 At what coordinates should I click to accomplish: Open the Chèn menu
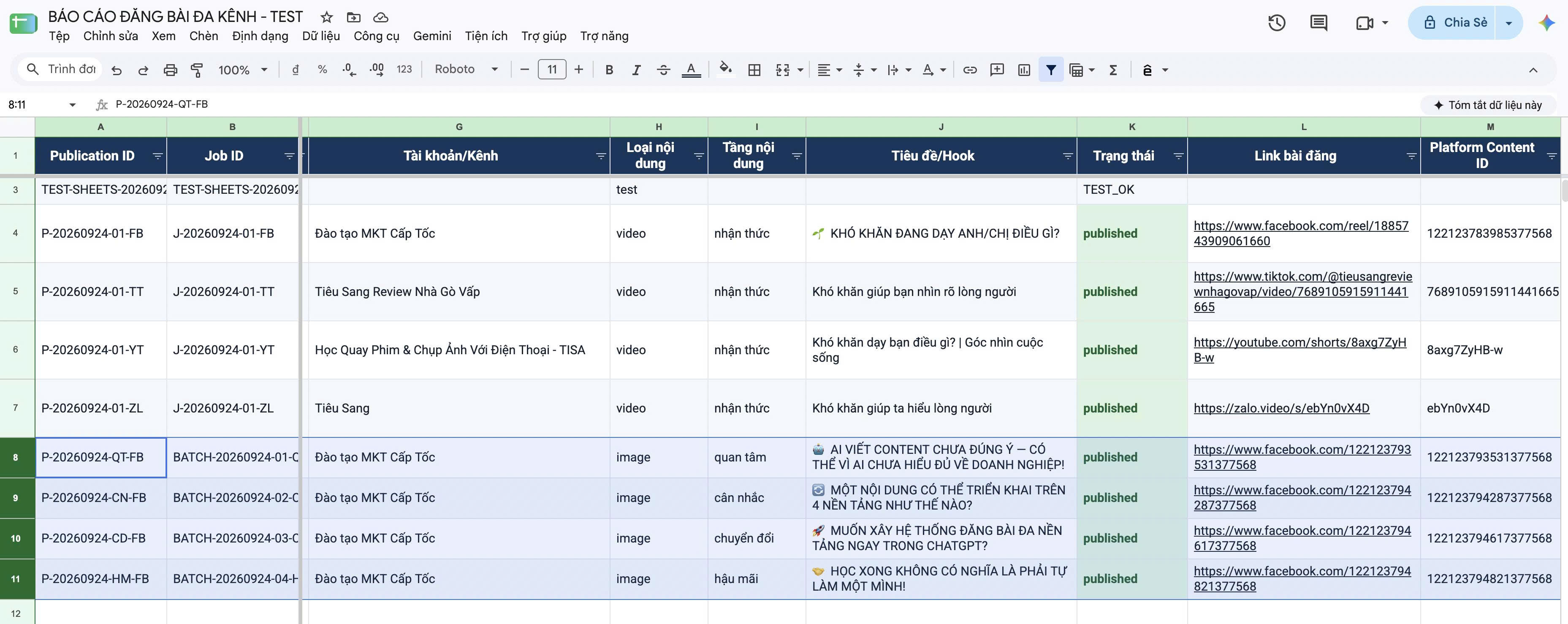(203, 36)
